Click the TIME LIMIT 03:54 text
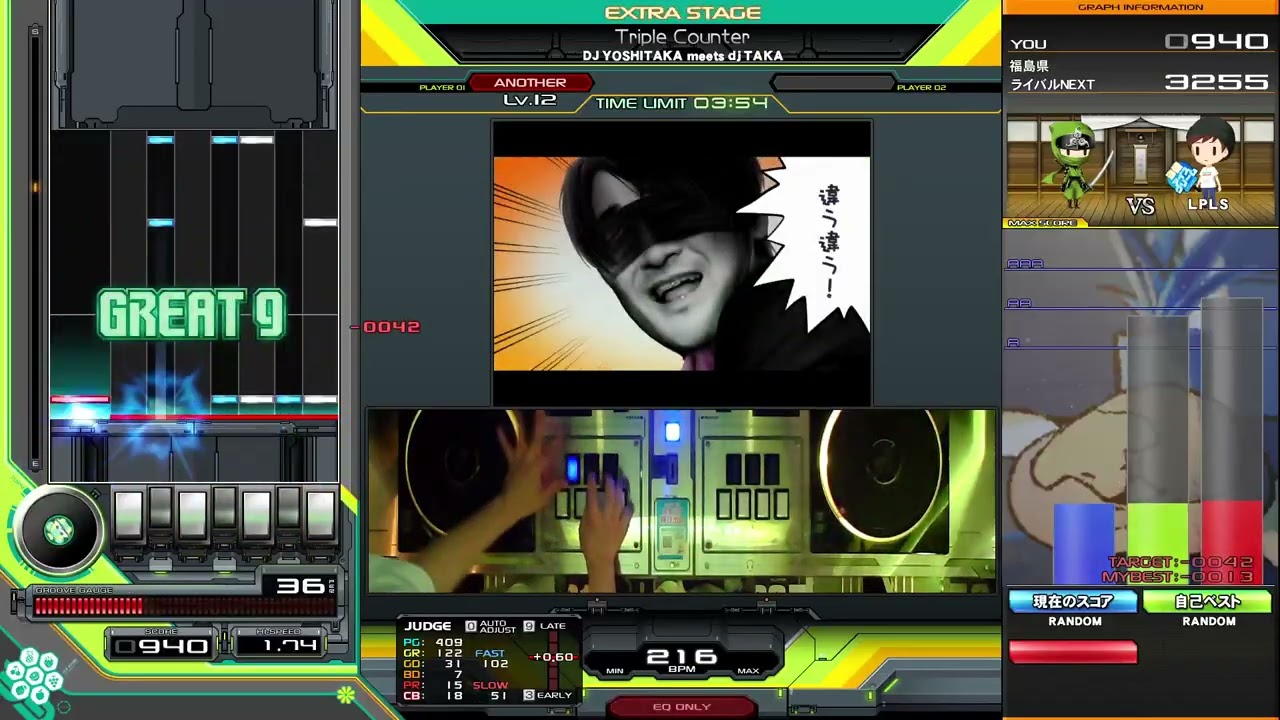1280x720 pixels. click(x=682, y=103)
